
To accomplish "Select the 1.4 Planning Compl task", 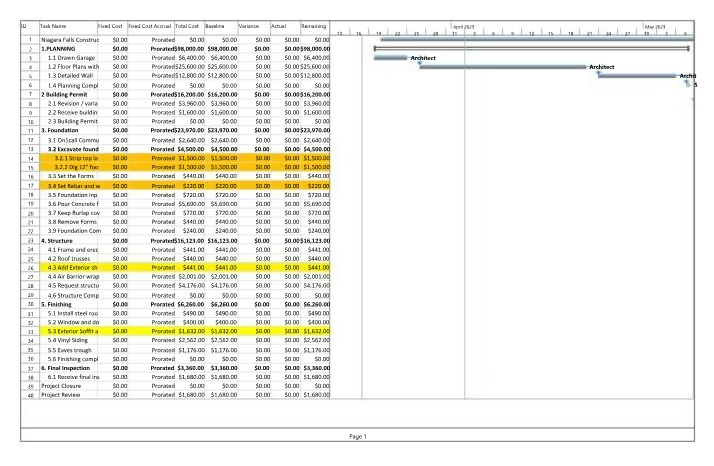I will (x=73, y=86).
